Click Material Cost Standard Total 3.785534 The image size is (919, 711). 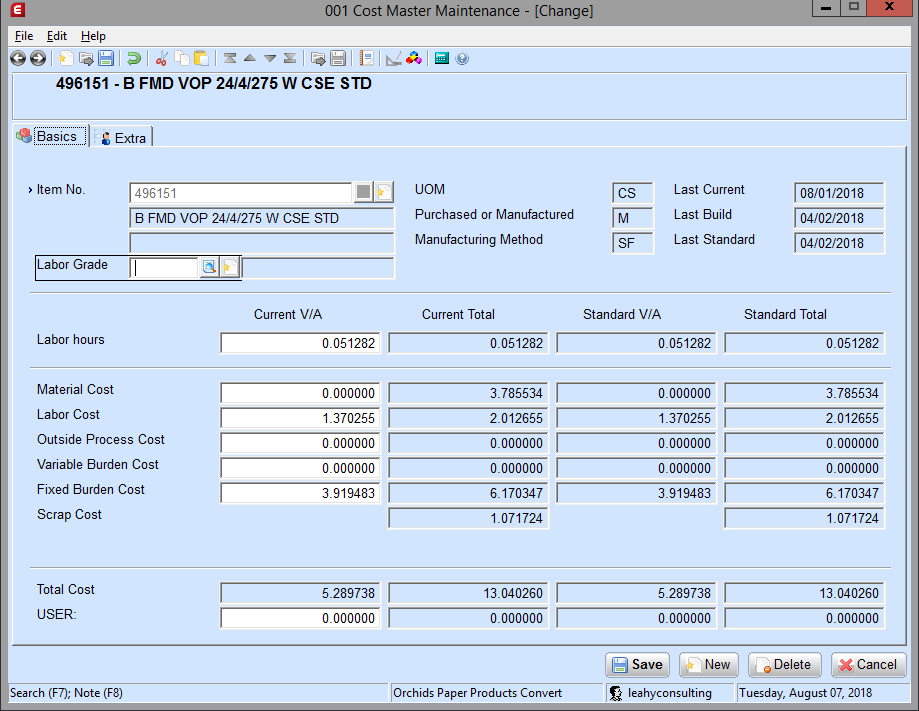pos(804,393)
